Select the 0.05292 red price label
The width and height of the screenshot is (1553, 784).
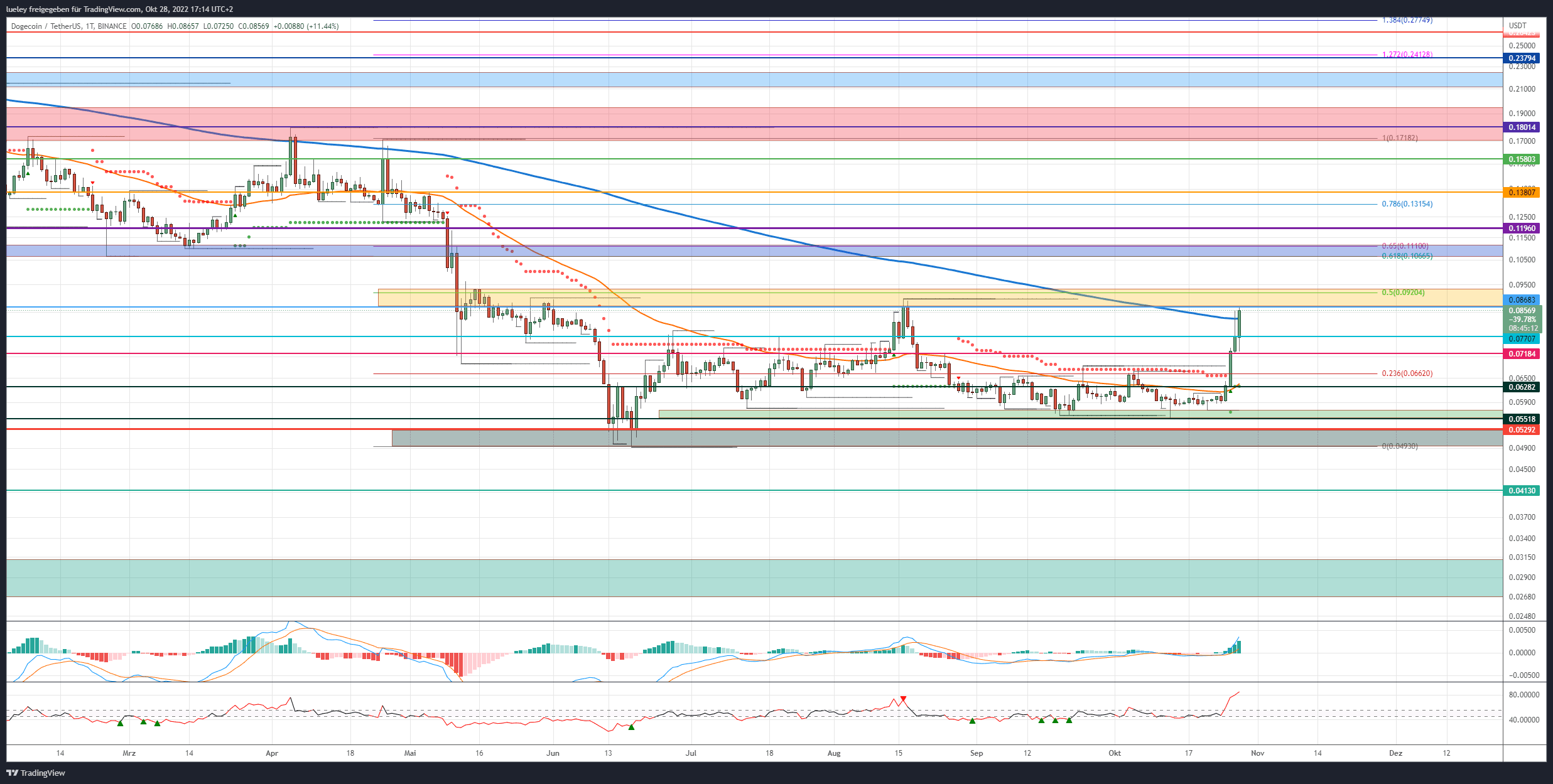tap(1522, 430)
